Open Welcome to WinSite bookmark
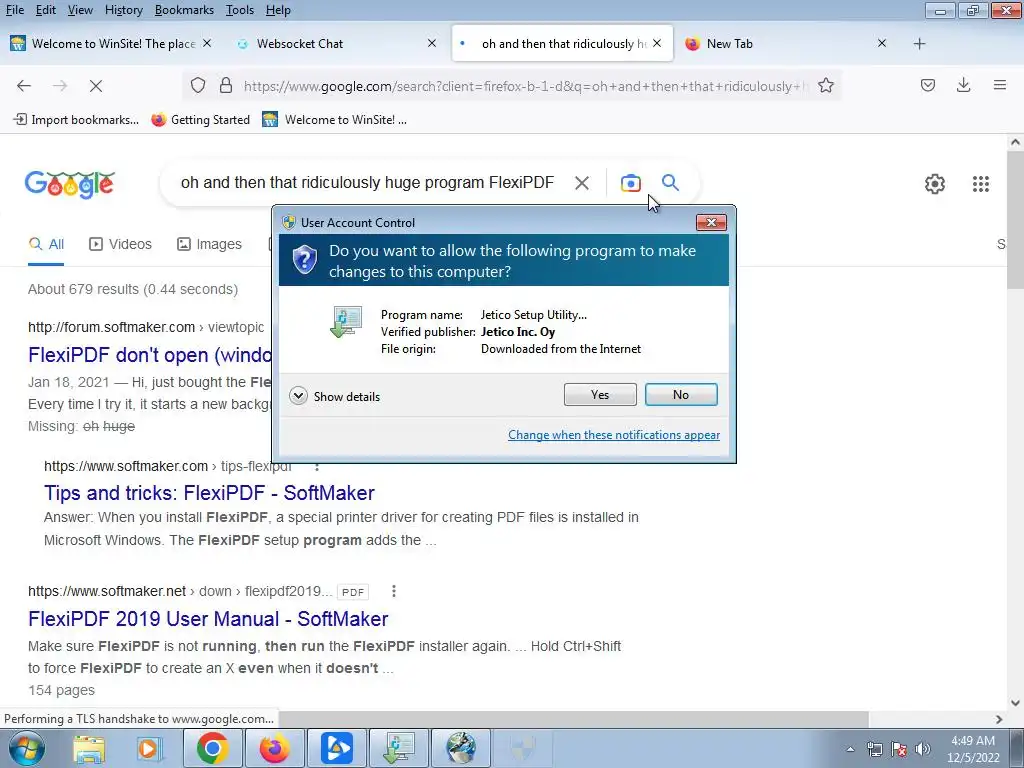Screen dimensions: 1024x768 (334, 120)
